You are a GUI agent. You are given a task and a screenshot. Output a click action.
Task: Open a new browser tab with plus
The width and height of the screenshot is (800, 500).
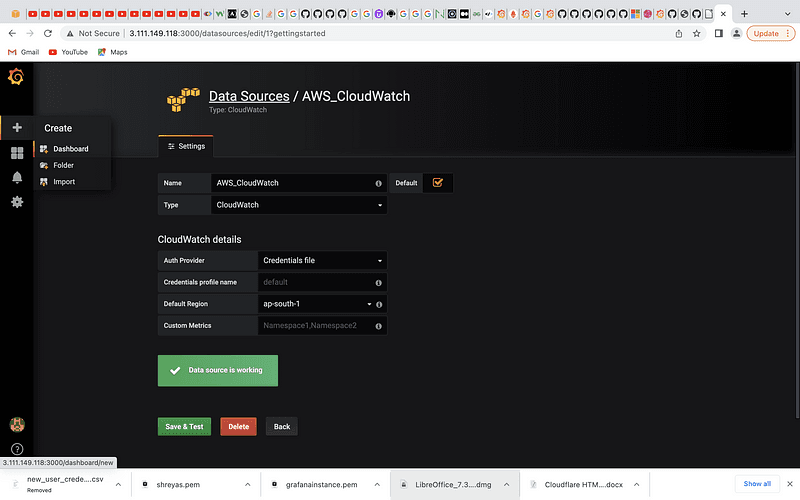[744, 14]
